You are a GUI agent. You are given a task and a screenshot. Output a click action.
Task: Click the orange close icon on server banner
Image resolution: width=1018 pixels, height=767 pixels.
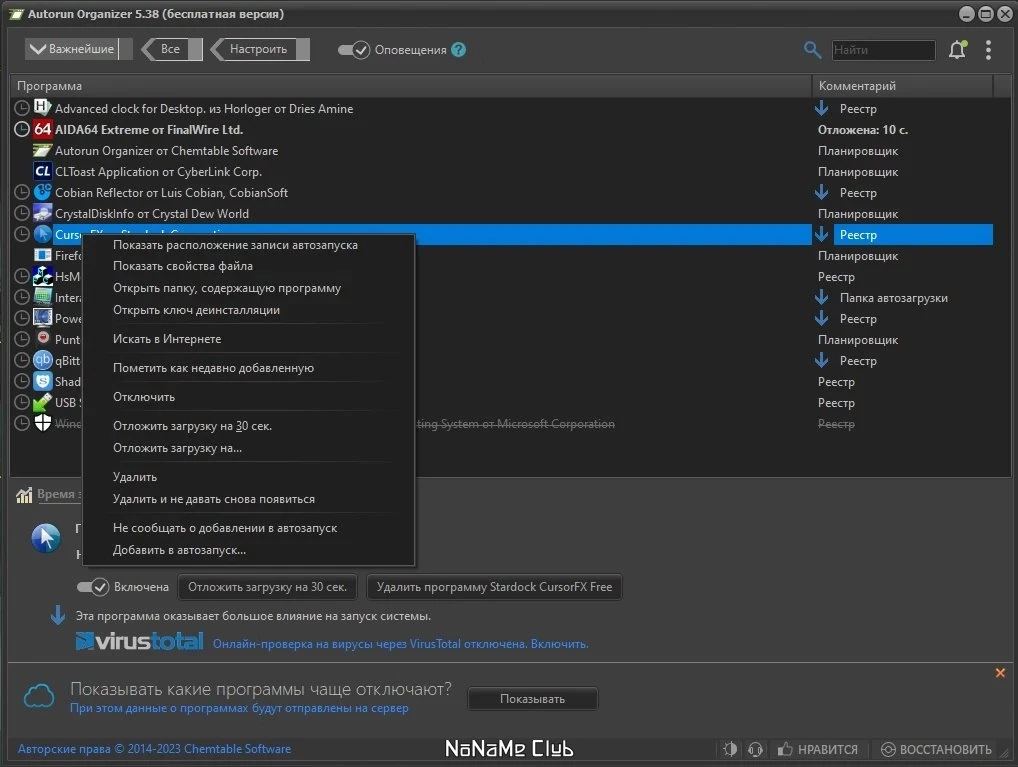point(1000,673)
